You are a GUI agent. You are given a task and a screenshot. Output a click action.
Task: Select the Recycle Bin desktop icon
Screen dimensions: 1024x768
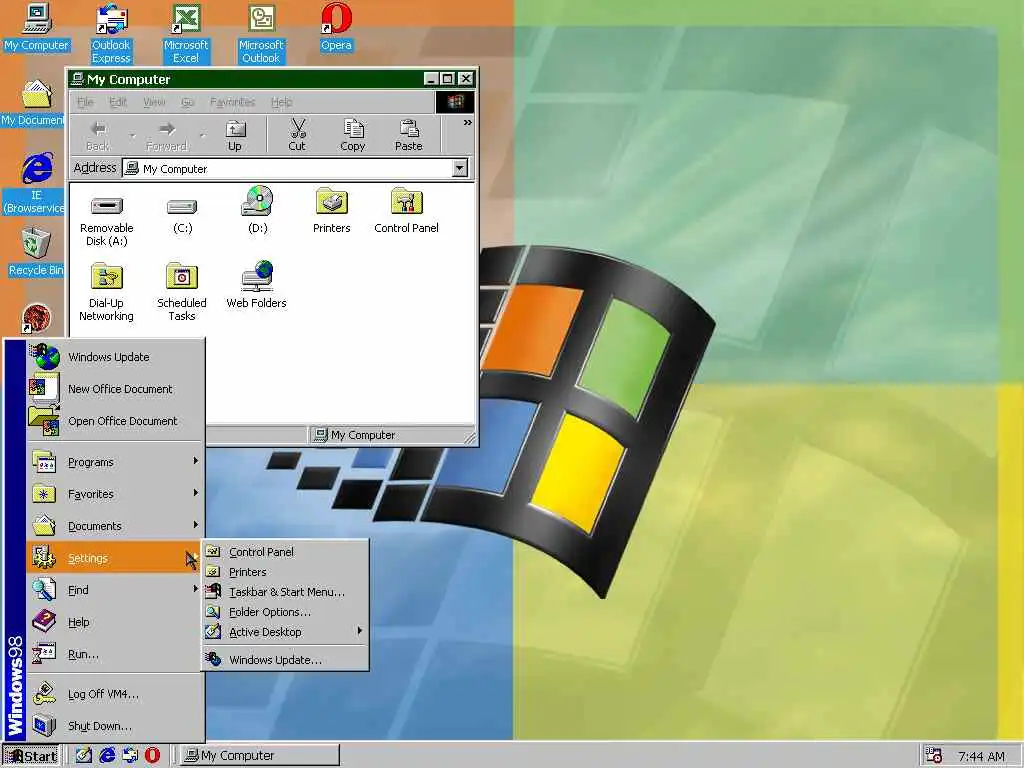coord(36,252)
